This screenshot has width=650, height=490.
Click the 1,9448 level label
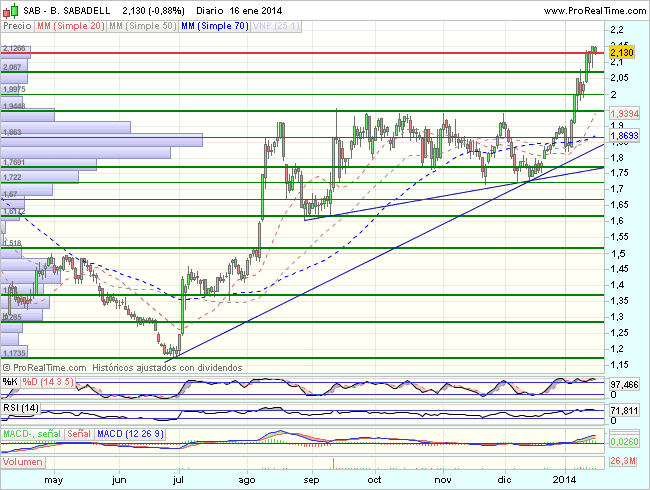pyautogui.click(x=14, y=106)
